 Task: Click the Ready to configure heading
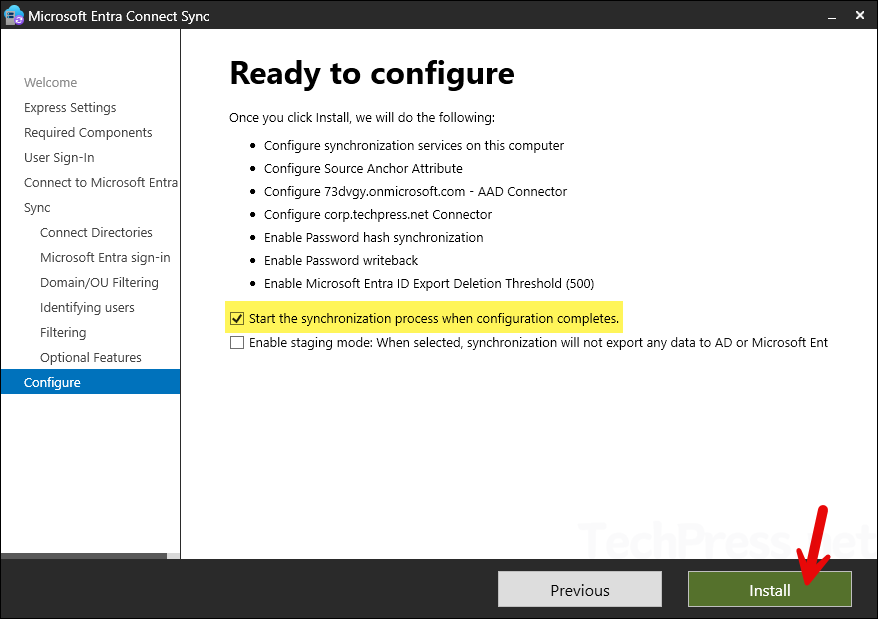(372, 73)
